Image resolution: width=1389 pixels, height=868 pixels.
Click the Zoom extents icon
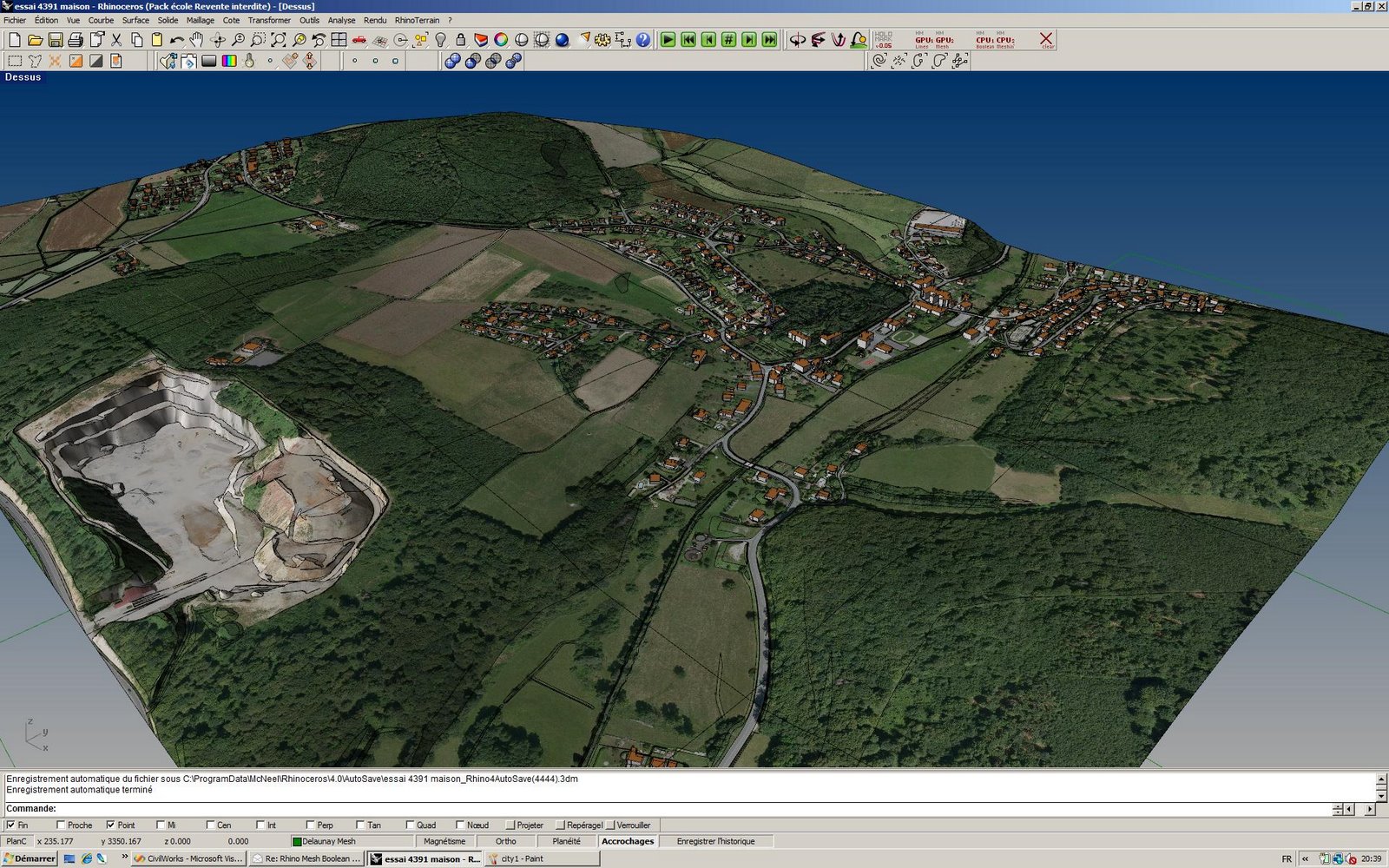pos(278,40)
